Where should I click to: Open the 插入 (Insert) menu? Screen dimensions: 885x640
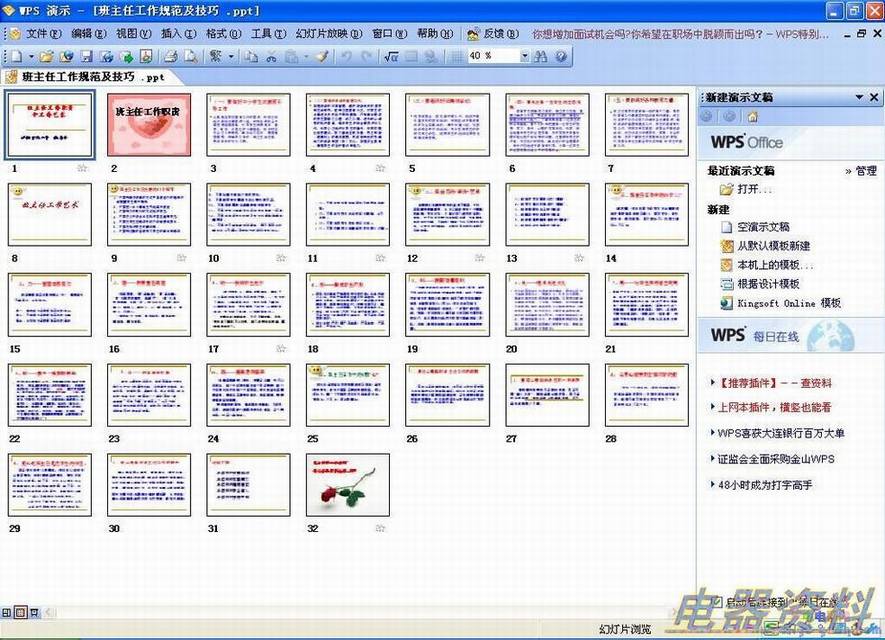pyautogui.click(x=176, y=33)
